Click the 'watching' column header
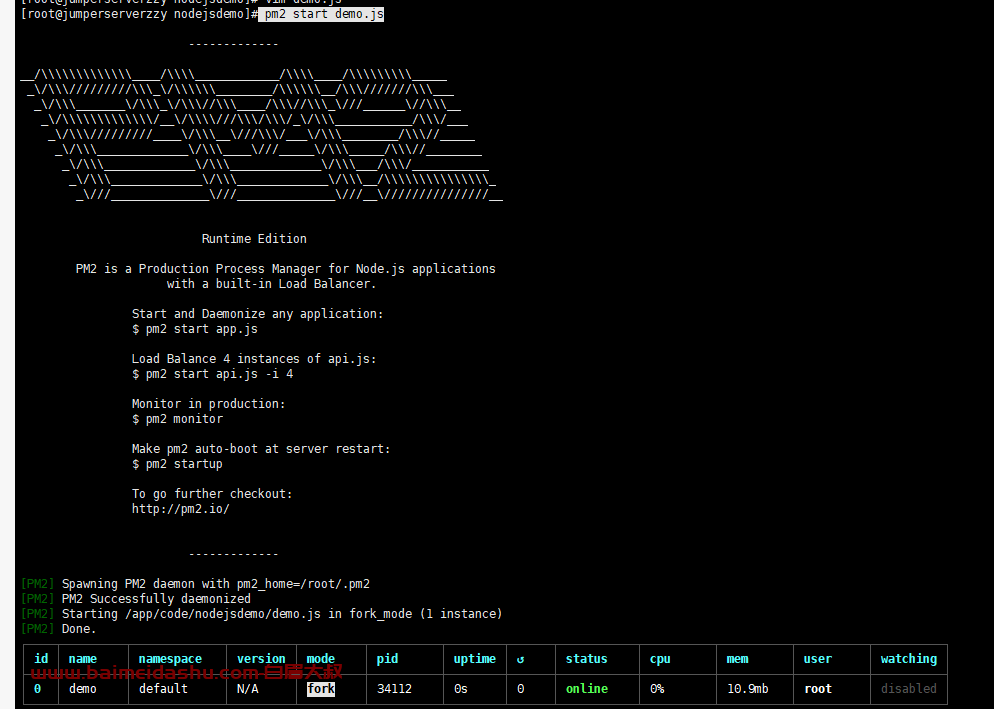Image resolution: width=994 pixels, height=709 pixels. tap(909, 659)
